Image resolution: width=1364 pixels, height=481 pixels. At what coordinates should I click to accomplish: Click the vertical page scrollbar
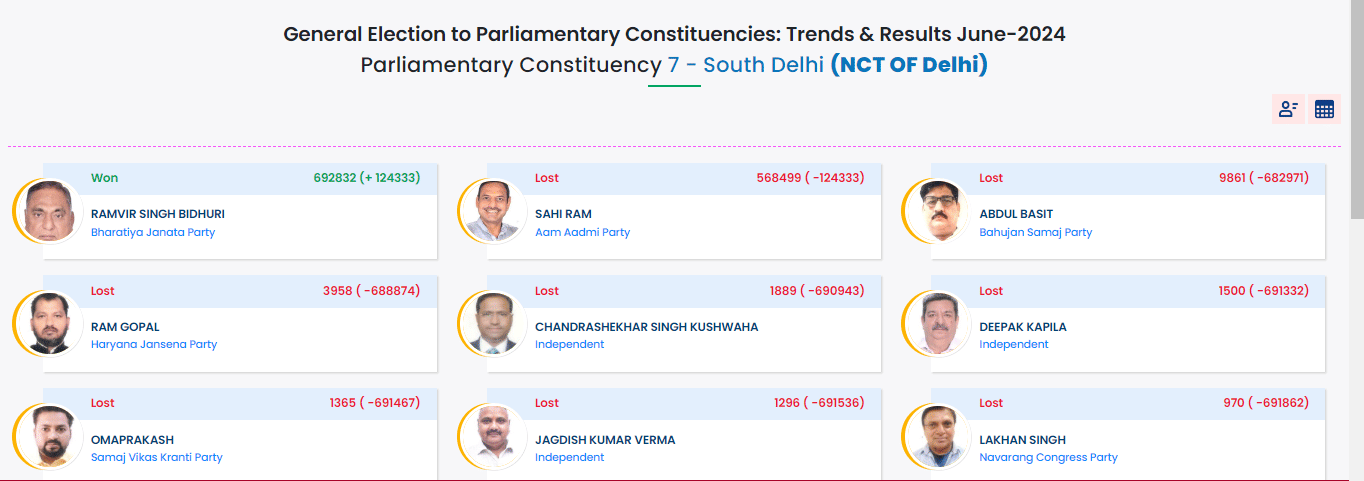[1356, 110]
